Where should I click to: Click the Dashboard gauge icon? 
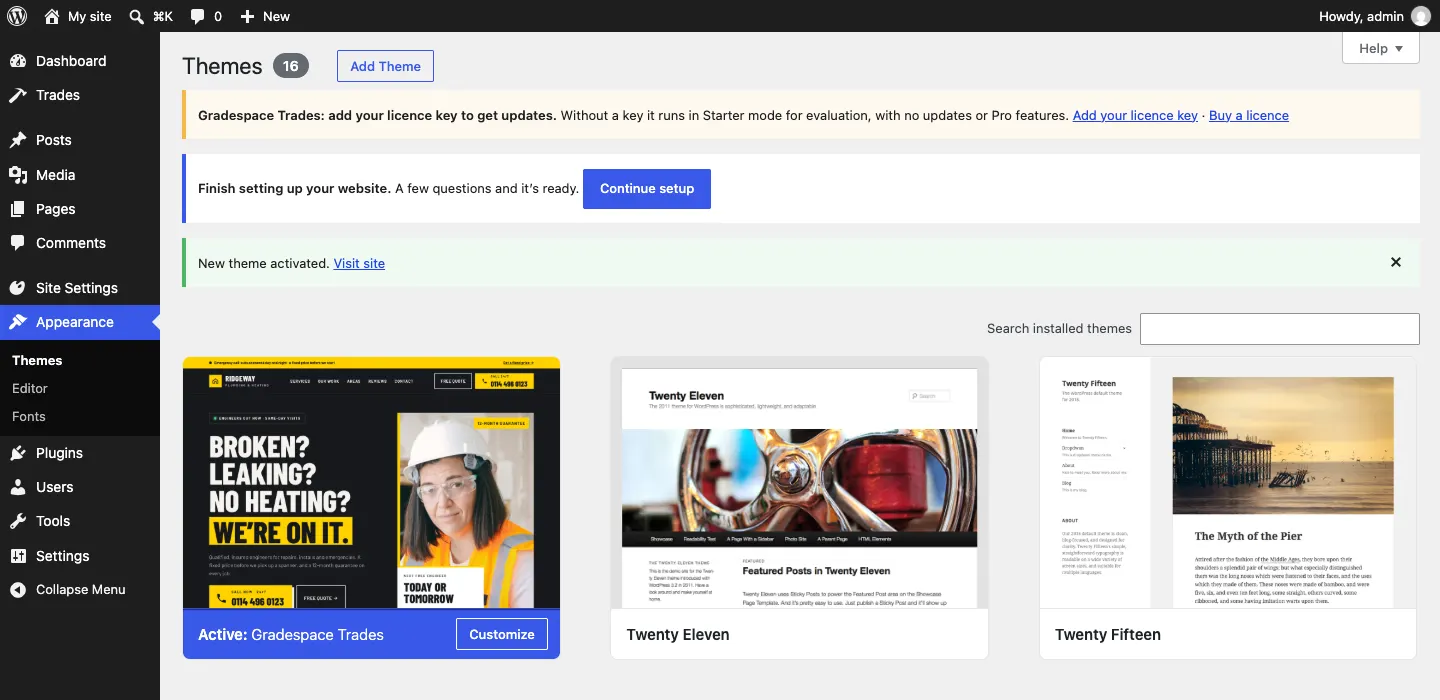coord(18,61)
